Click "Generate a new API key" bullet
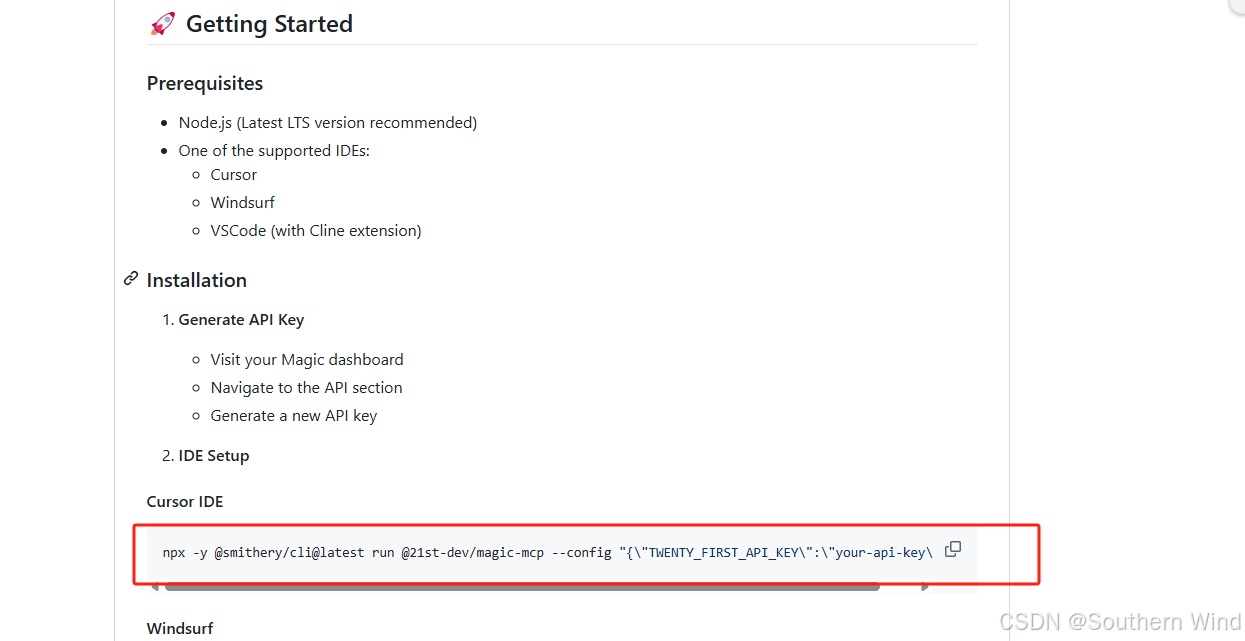This screenshot has width=1245, height=641. [294, 415]
